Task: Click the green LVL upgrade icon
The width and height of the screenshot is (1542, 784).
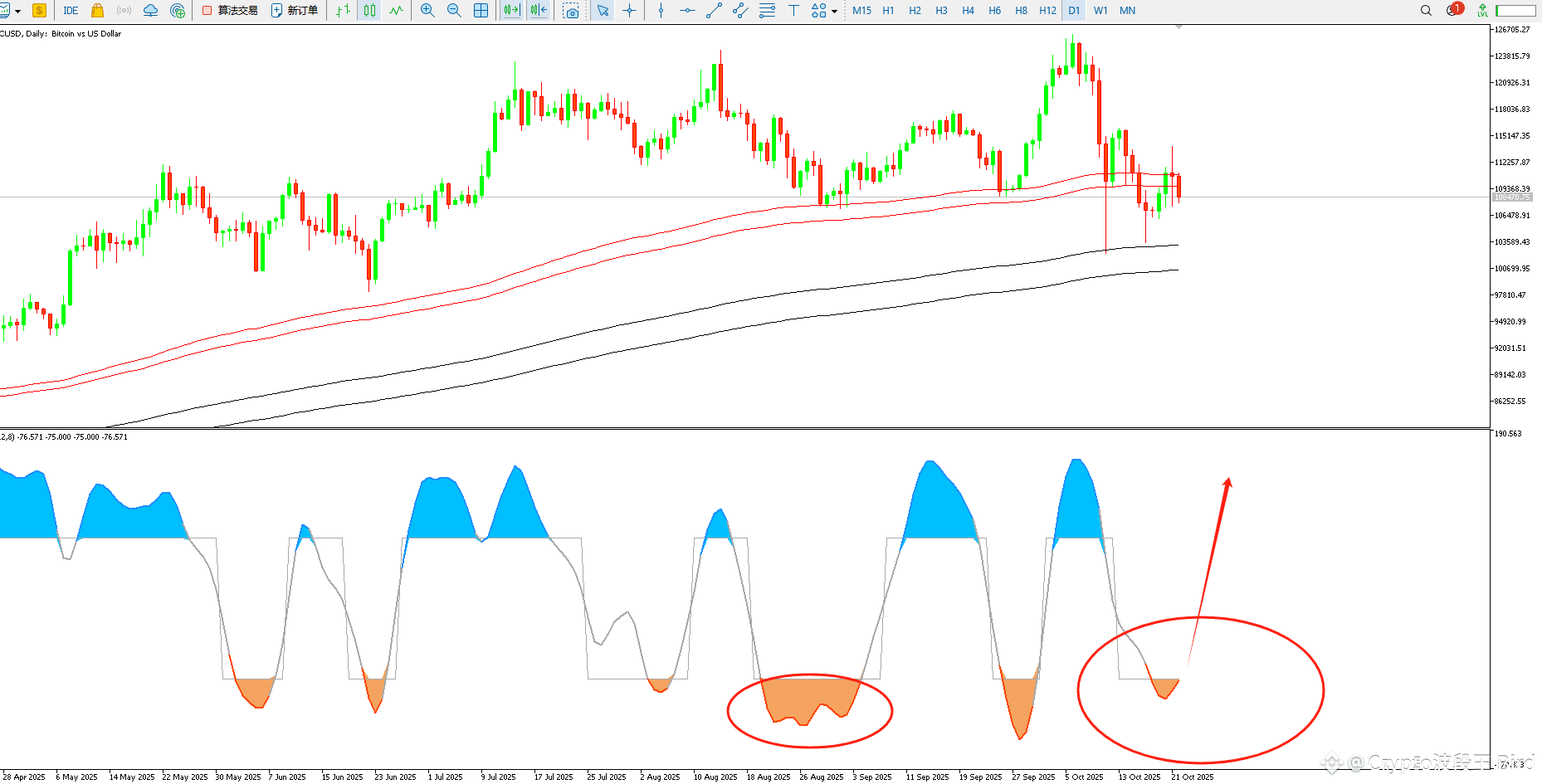Action: (x=1481, y=11)
